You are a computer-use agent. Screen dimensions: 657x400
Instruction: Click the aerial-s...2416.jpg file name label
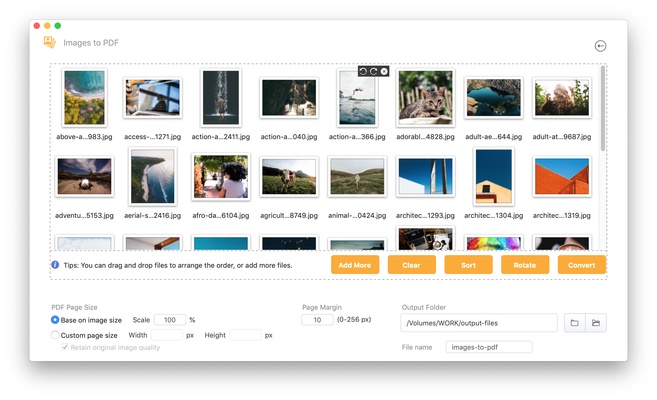point(153,215)
